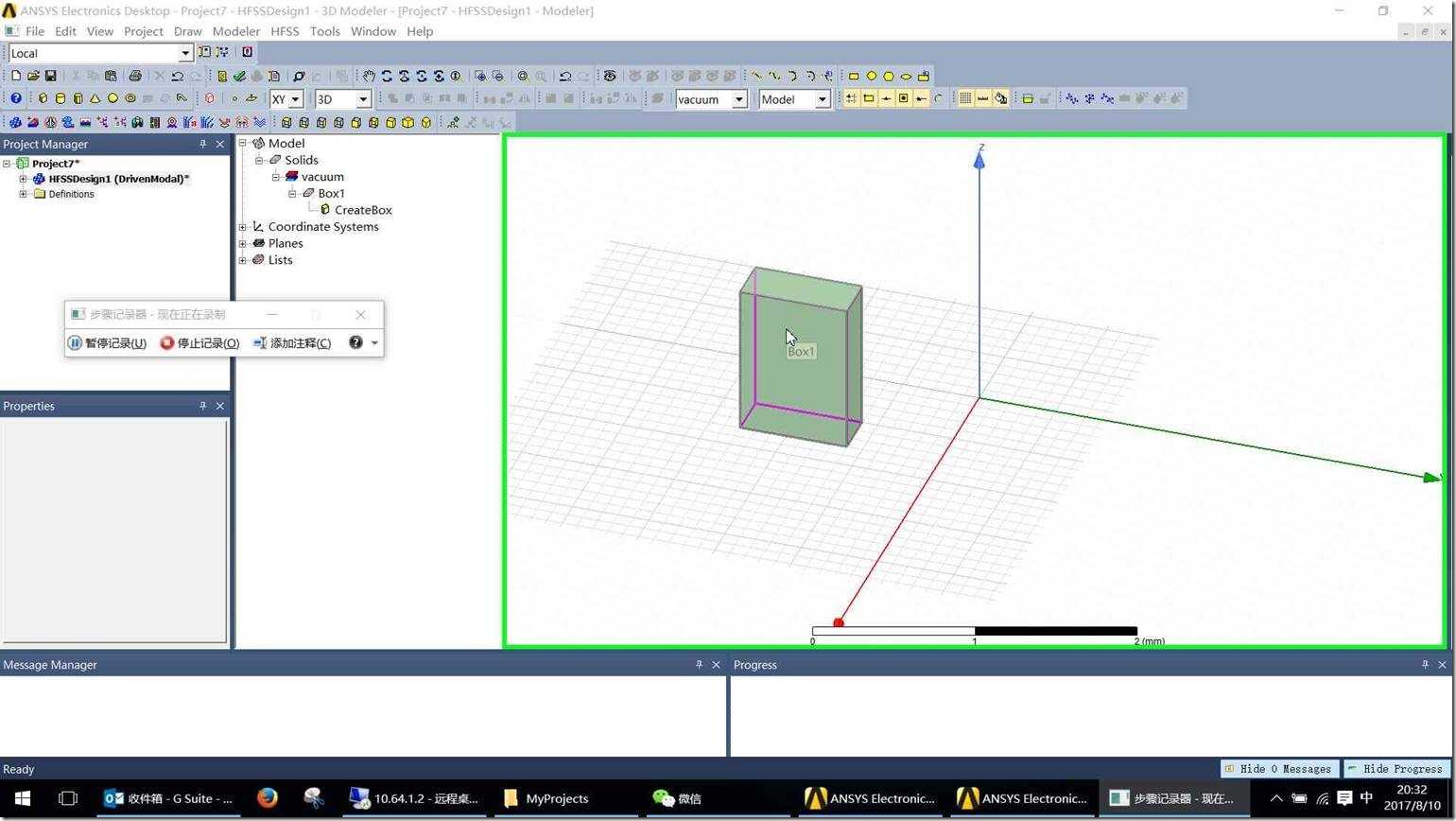Open the Local coordinate system dropdown

pos(185,53)
